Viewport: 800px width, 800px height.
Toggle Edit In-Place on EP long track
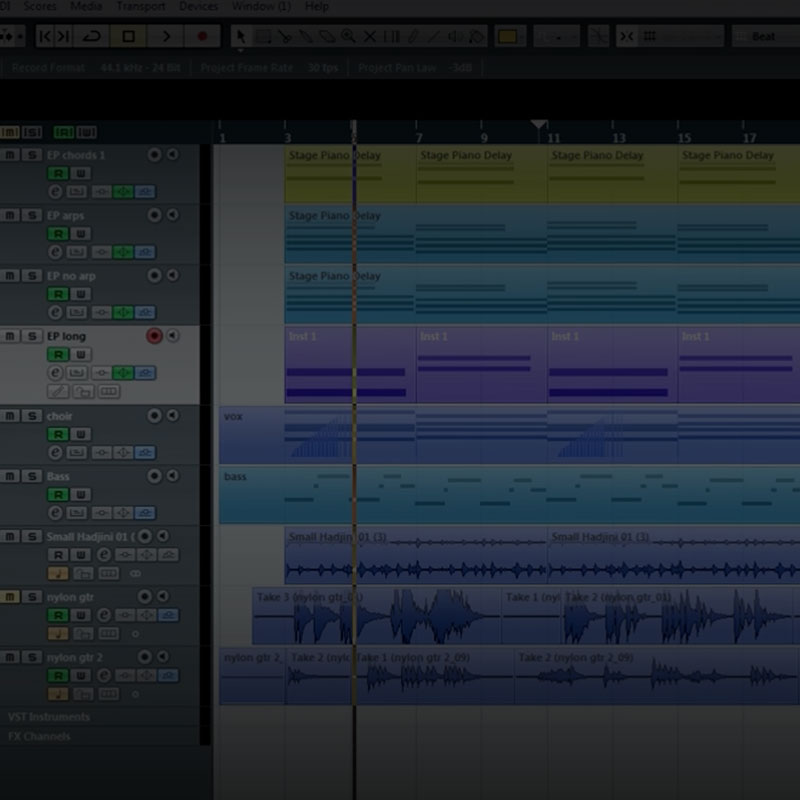pyautogui.click(x=58, y=392)
